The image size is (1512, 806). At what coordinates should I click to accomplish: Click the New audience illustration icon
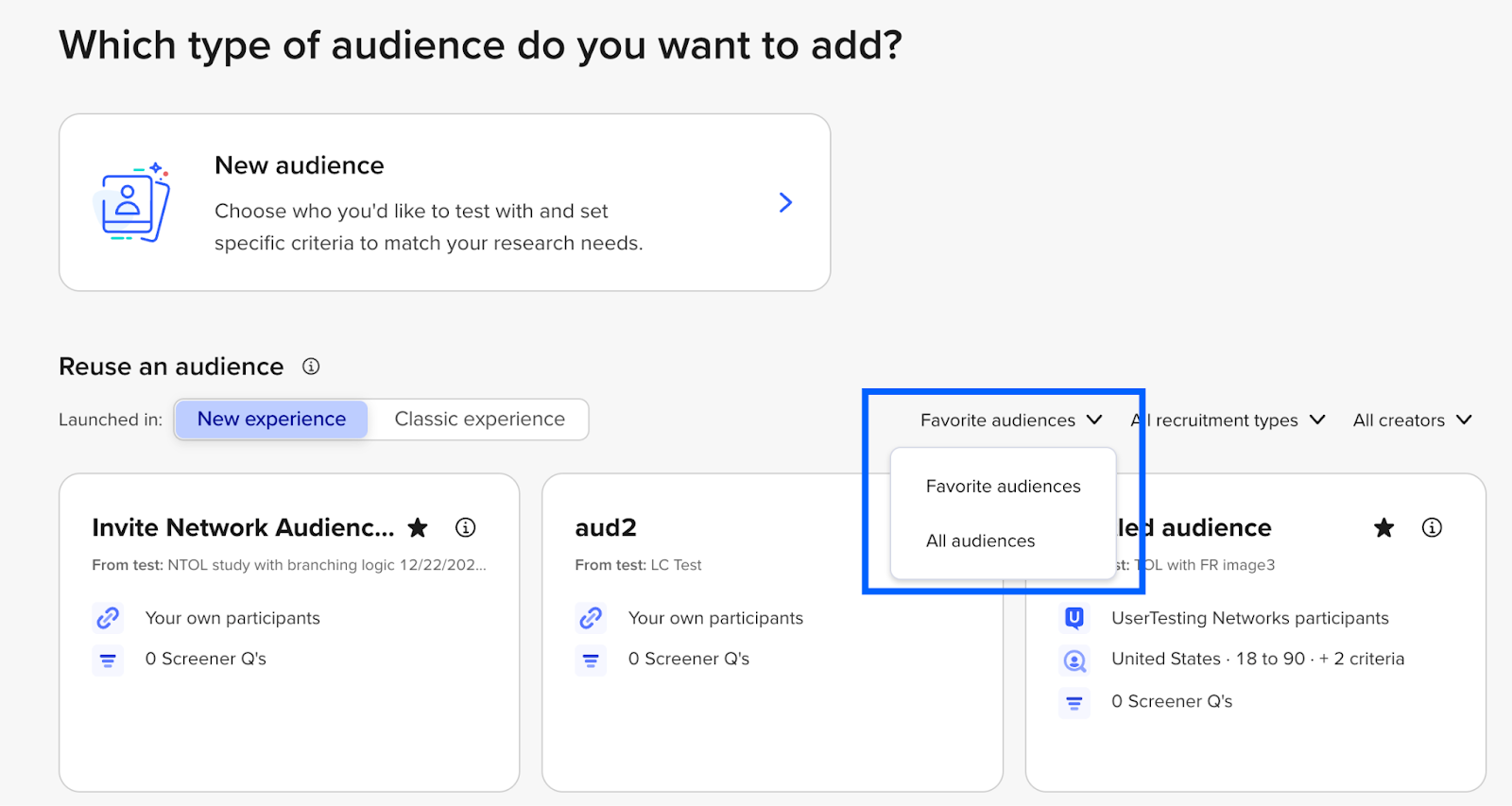(134, 202)
